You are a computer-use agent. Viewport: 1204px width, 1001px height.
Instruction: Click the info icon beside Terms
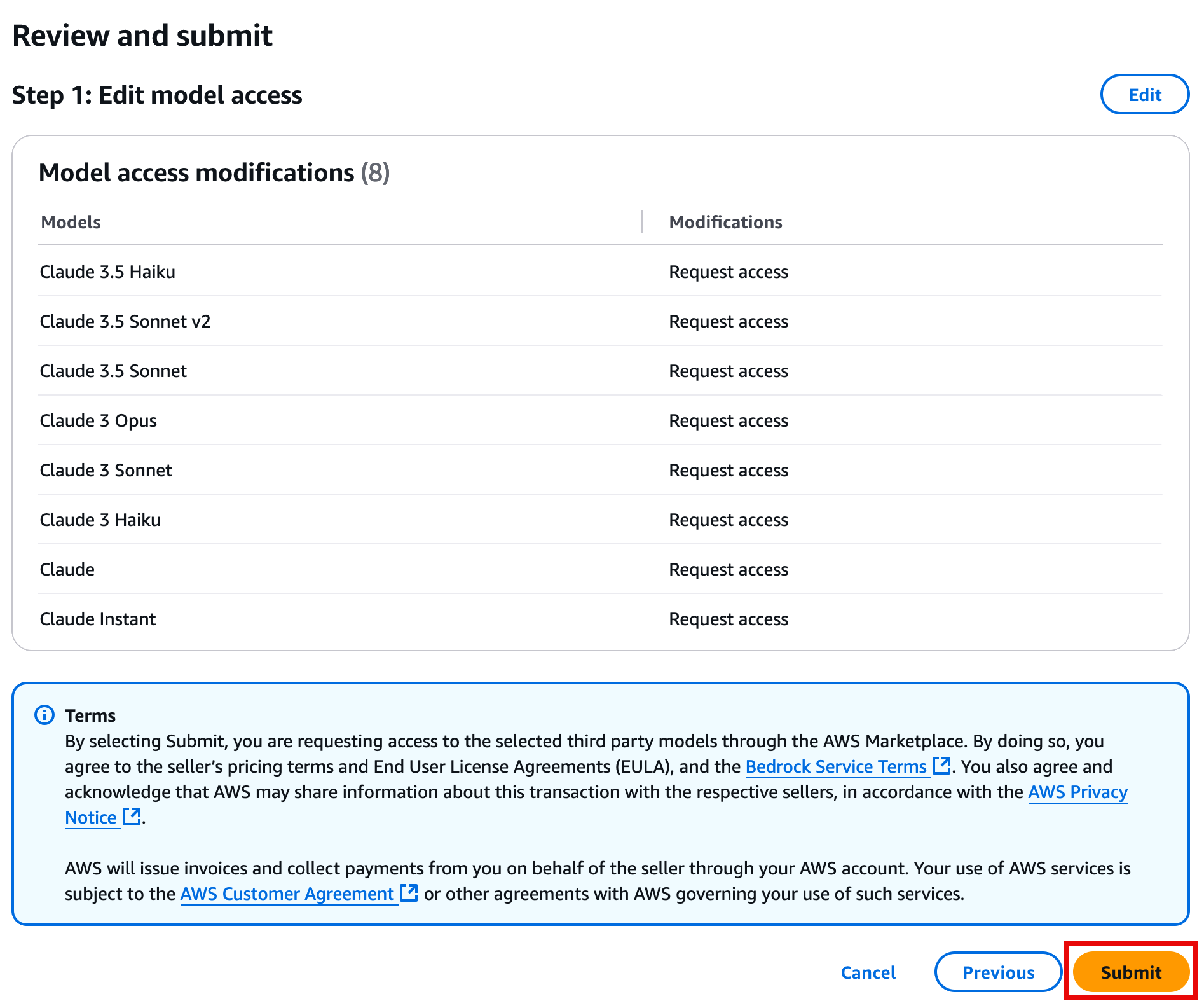click(x=44, y=715)
